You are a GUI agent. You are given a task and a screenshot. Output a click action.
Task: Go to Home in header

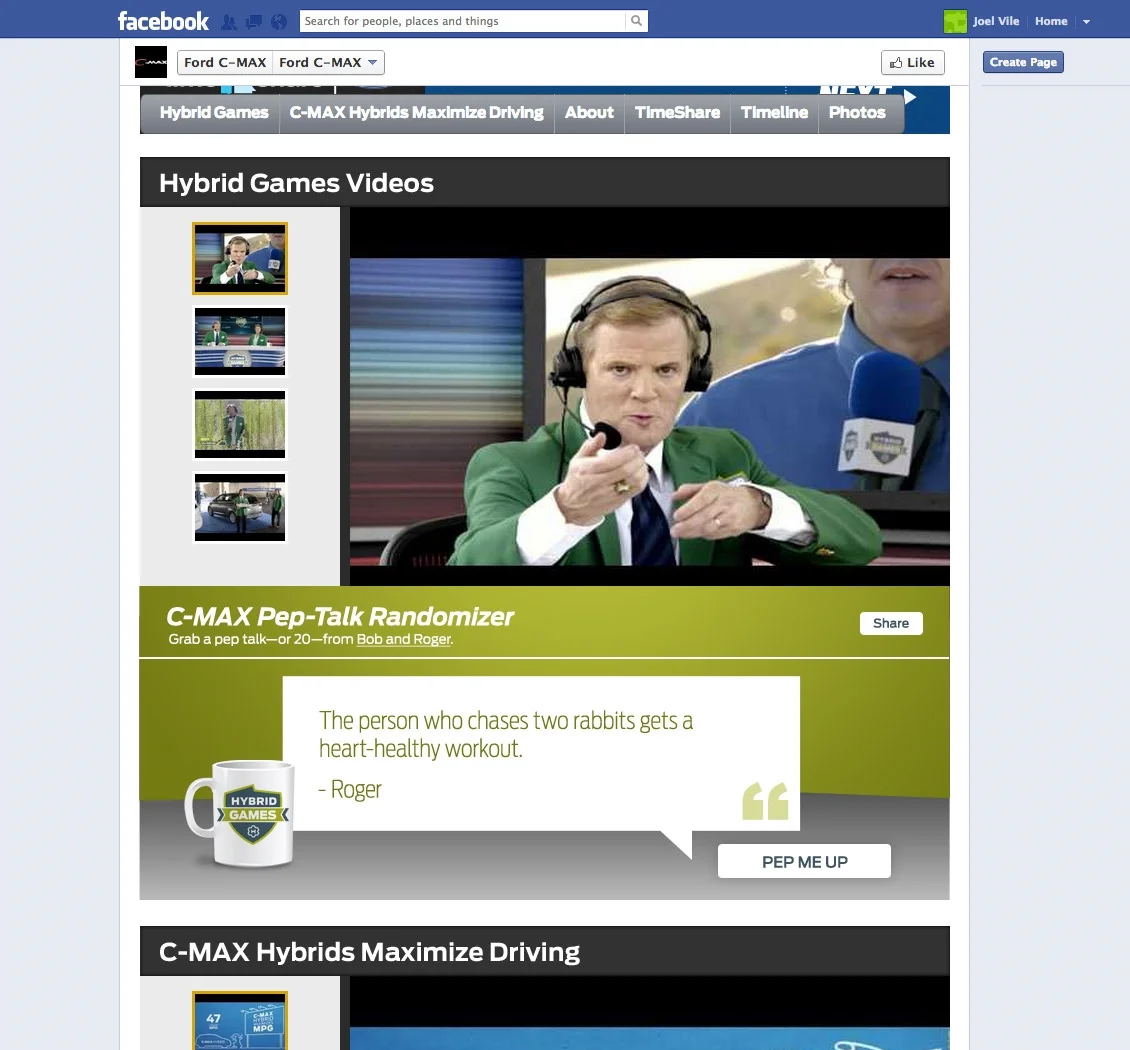[1051, 21]
